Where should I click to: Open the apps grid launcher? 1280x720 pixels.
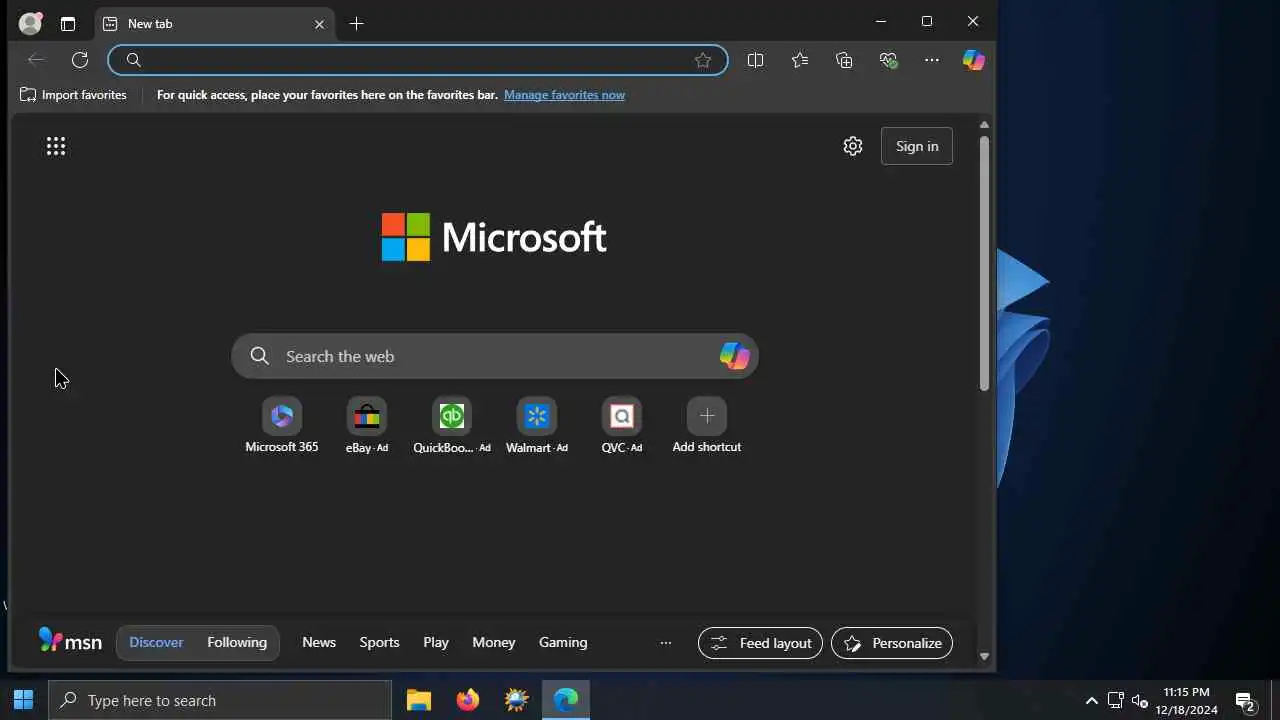(56, 146)
